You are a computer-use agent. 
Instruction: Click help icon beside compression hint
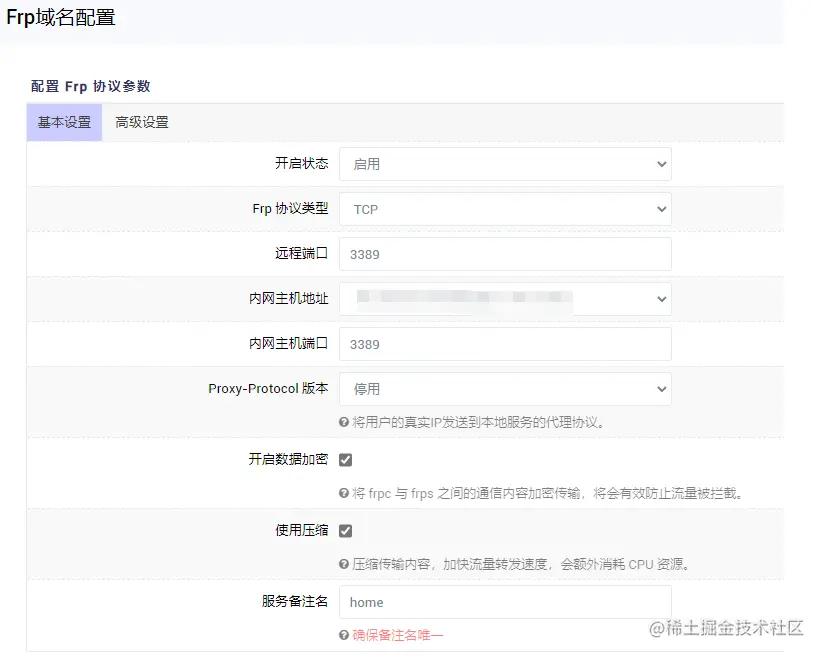point(344,564)
